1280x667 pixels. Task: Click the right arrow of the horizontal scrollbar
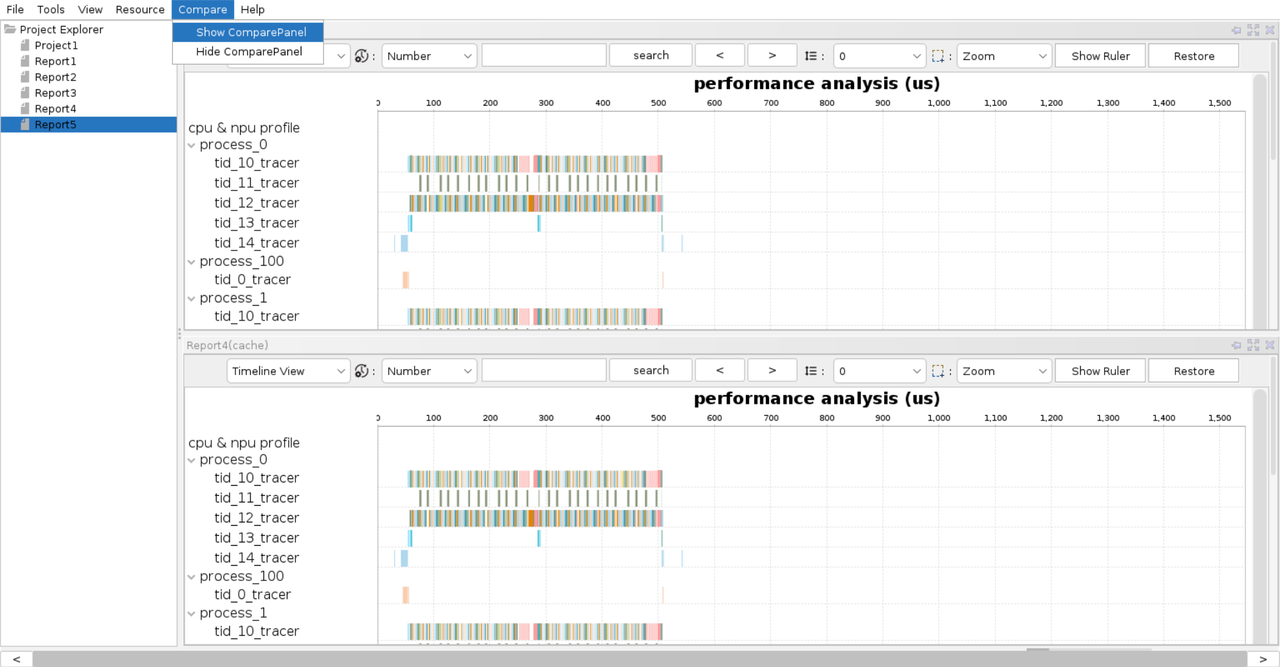click(1263, 659)
